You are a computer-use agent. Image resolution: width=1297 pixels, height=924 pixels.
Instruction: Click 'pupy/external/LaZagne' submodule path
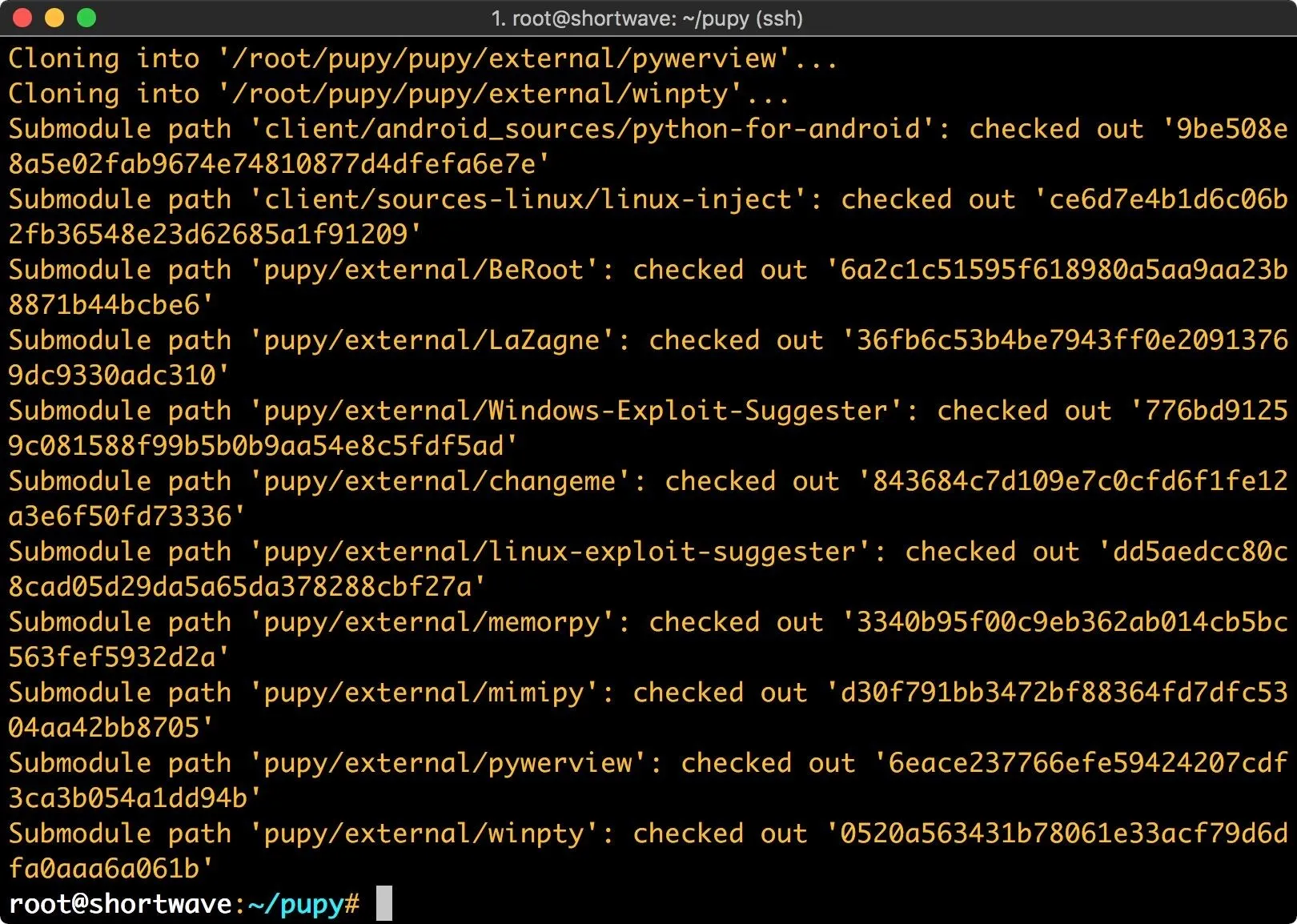click(x=432, y=340)
